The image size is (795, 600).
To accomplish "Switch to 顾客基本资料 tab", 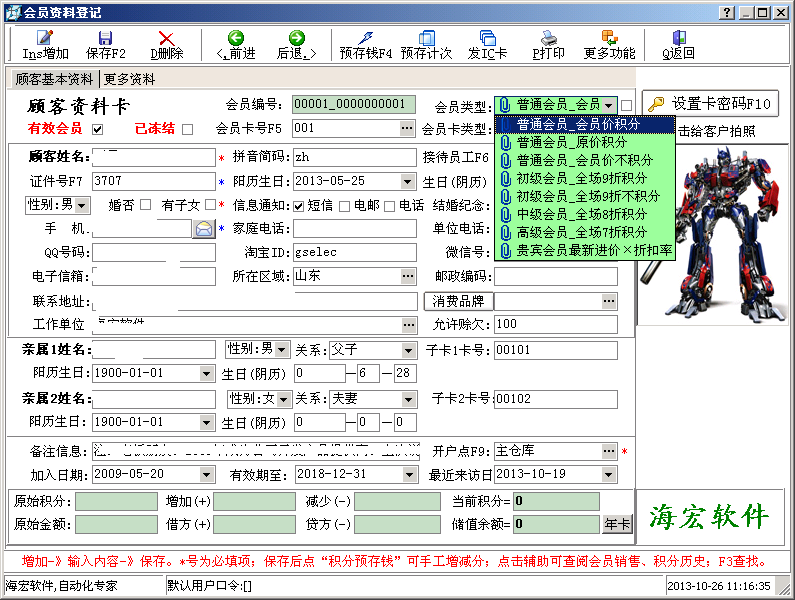I will [54, 79].
